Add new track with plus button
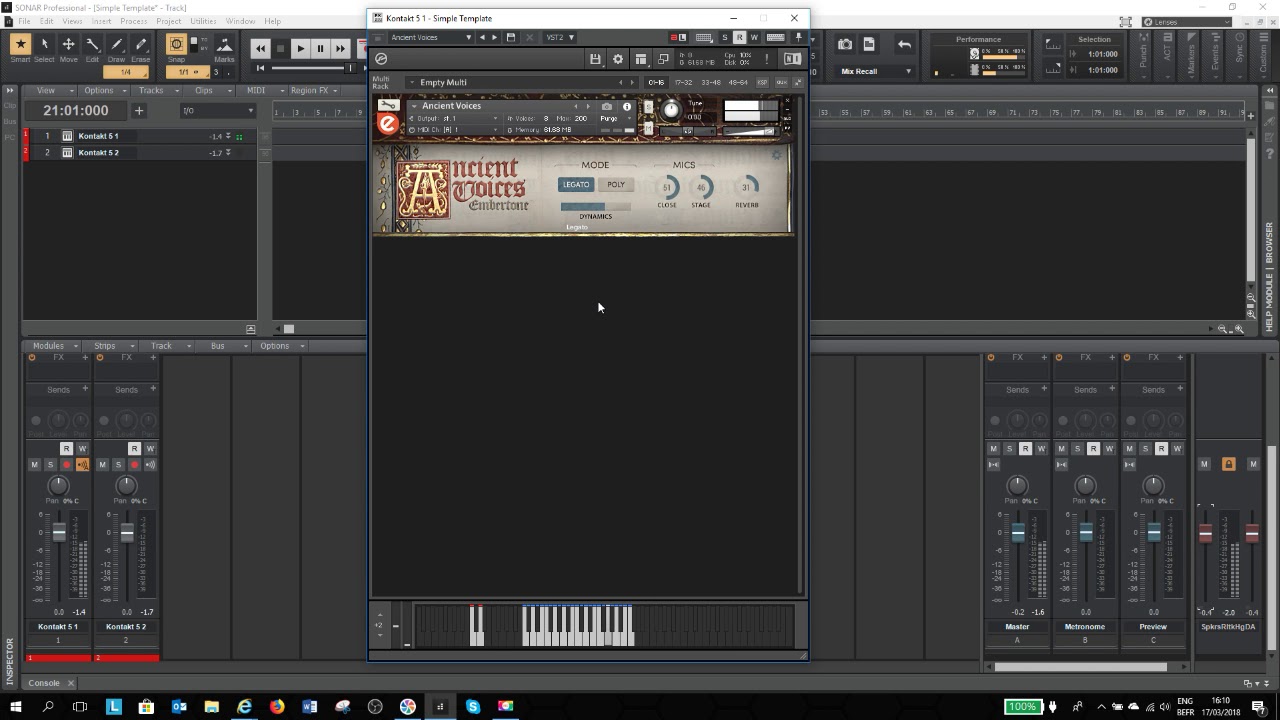Viewport: 1280px width, 720px height. pyautogui.click(x=139, y=111)
